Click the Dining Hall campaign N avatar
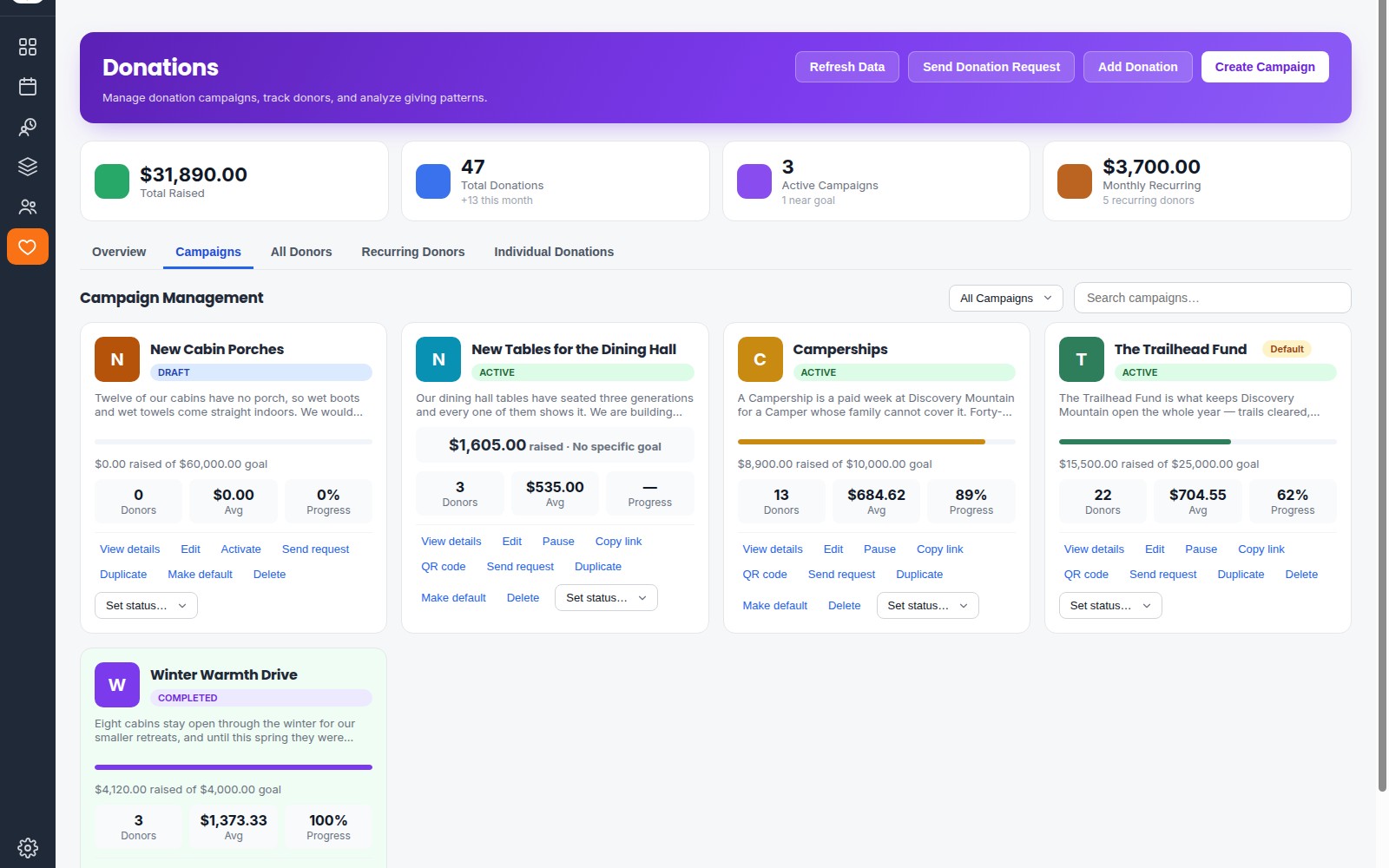The image size is (1389, 868). click(438, 359)
